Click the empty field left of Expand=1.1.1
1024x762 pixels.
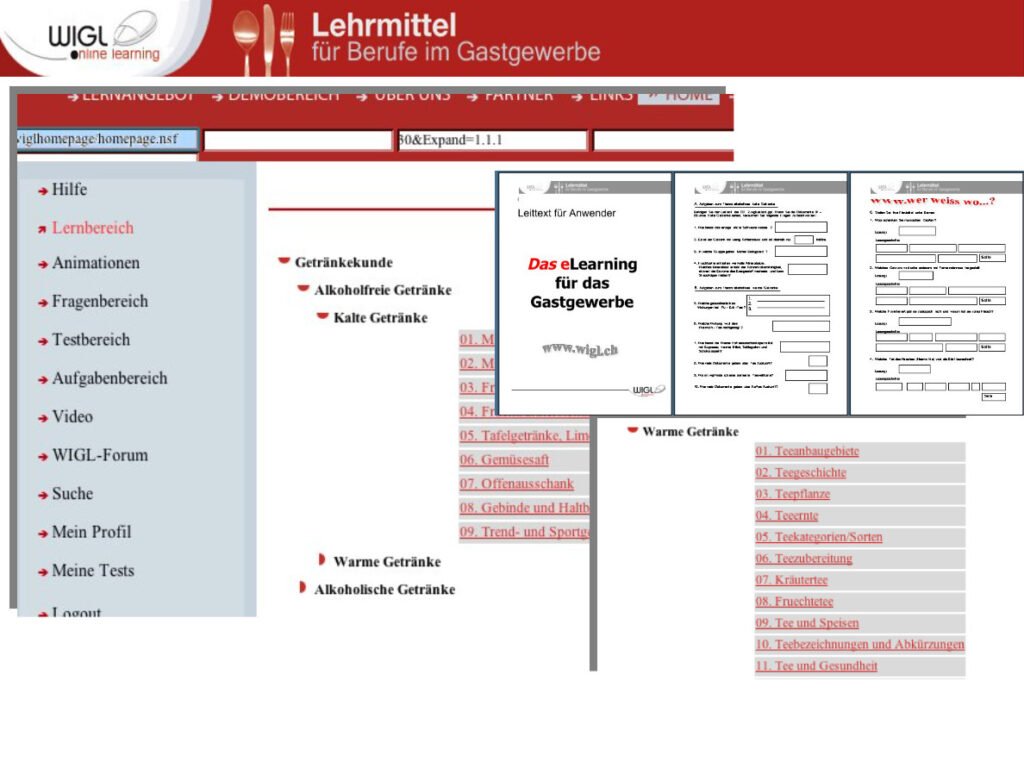tap(298, 140)
